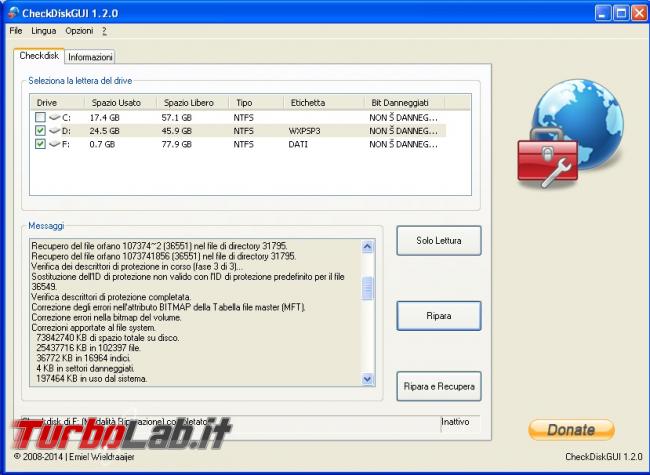Sort by the Spazio Usato column header

pos(120,102)
